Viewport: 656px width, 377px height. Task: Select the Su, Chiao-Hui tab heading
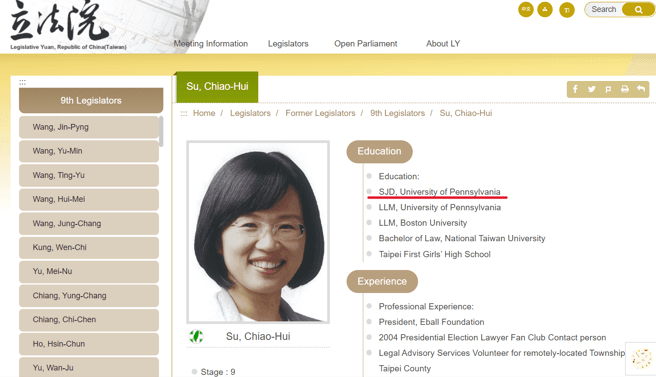point(217,87)
